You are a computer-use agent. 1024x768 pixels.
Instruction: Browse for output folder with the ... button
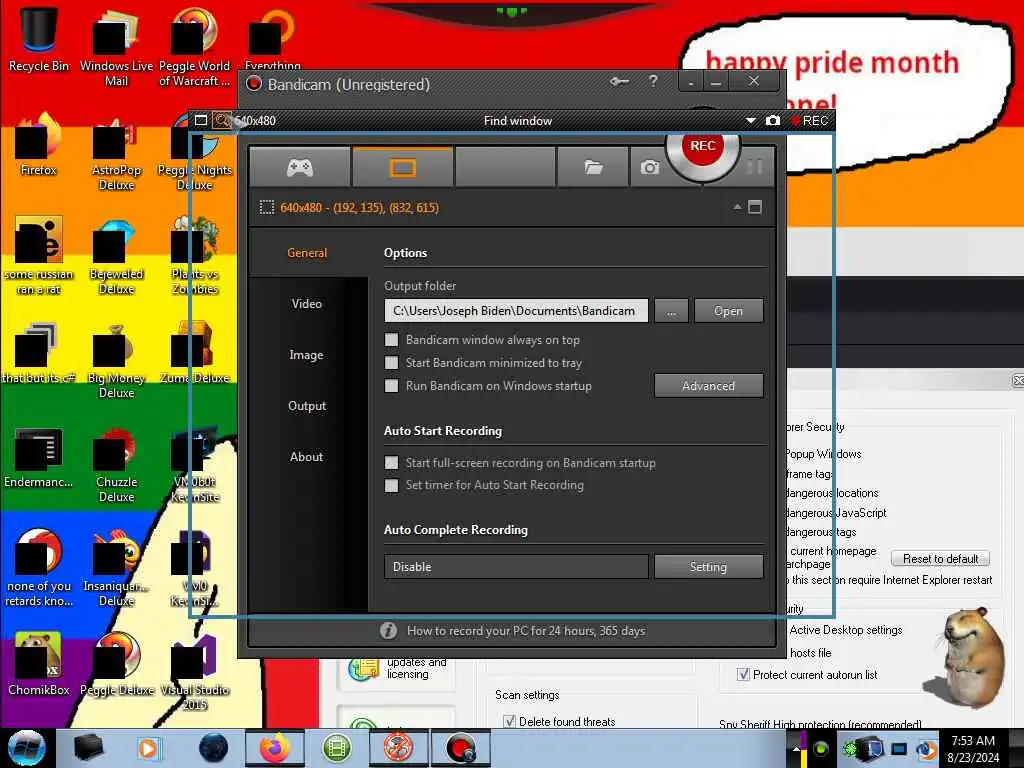click(671, 311)
